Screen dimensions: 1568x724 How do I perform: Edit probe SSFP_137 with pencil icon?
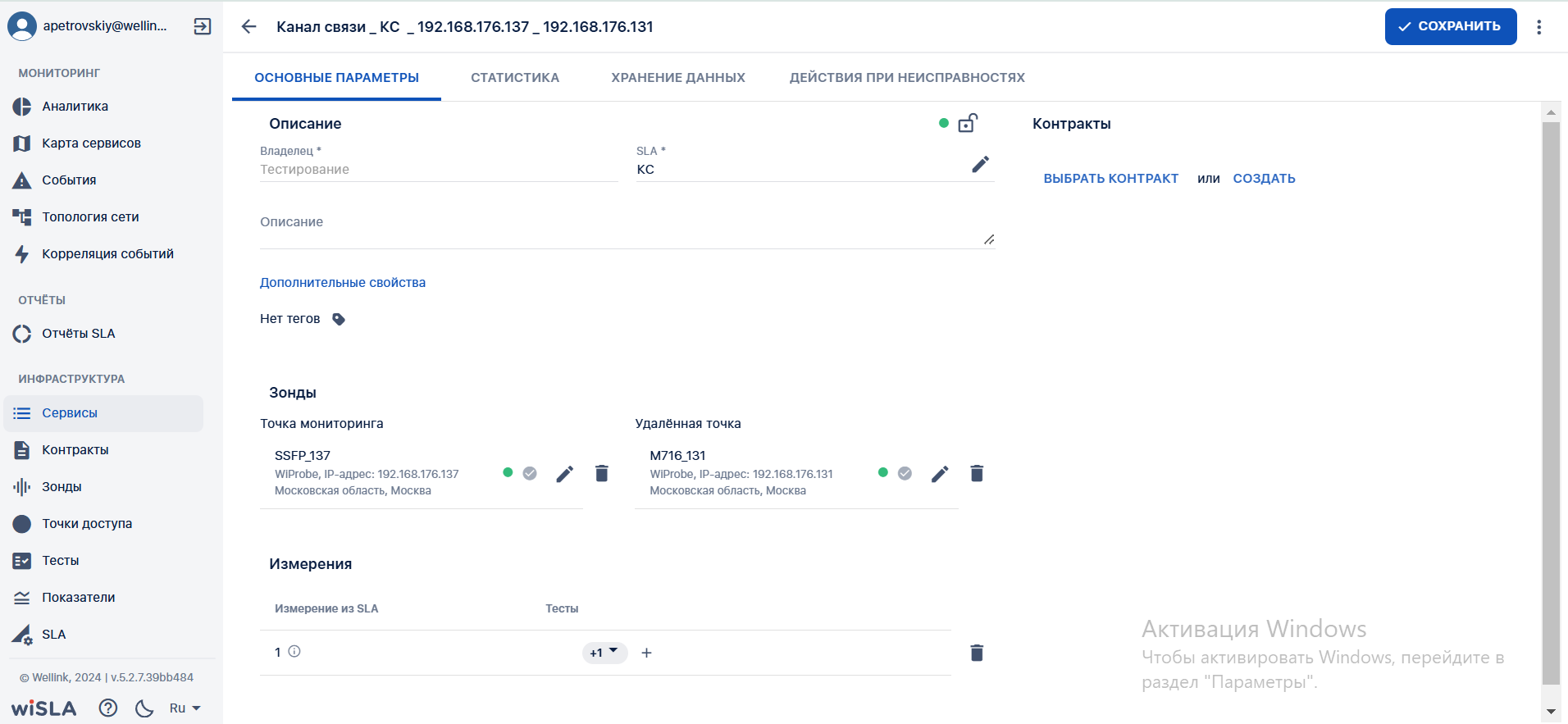pyautogui.click(x=564, y=474)
